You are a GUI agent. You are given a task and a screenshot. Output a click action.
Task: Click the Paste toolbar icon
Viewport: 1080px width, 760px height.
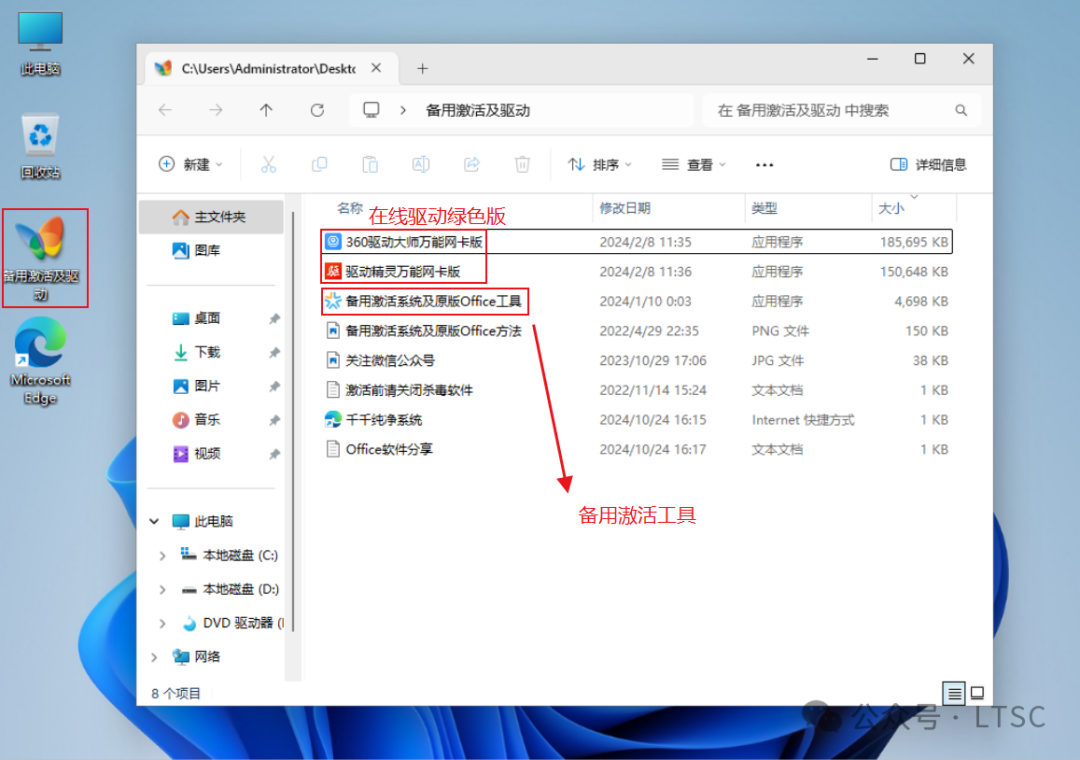tap(370, 165)
